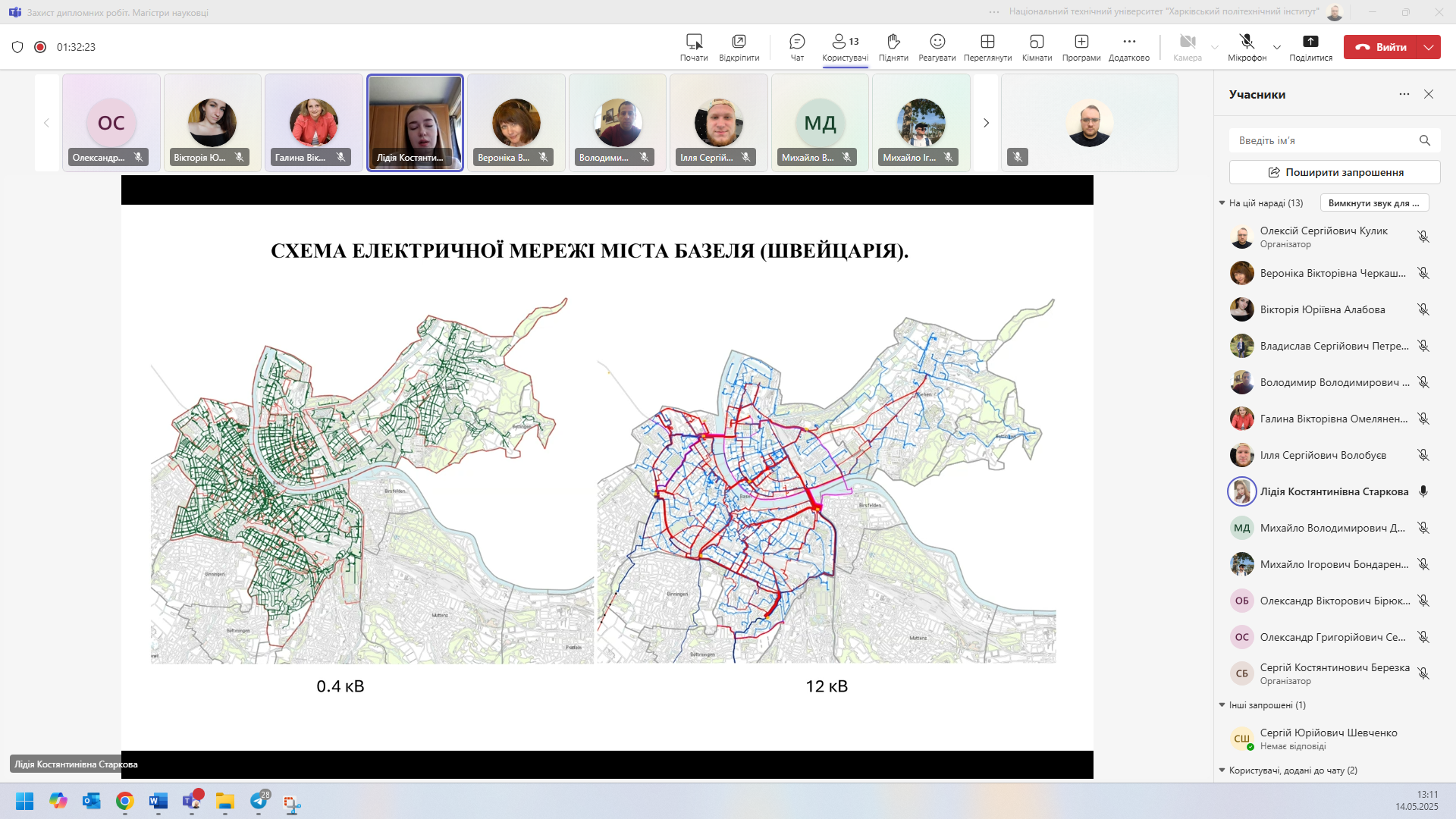Viewport: 1456px width, 819px height.
Task: Expand microphone options dropdown arrow
Action: point(1277,47)
